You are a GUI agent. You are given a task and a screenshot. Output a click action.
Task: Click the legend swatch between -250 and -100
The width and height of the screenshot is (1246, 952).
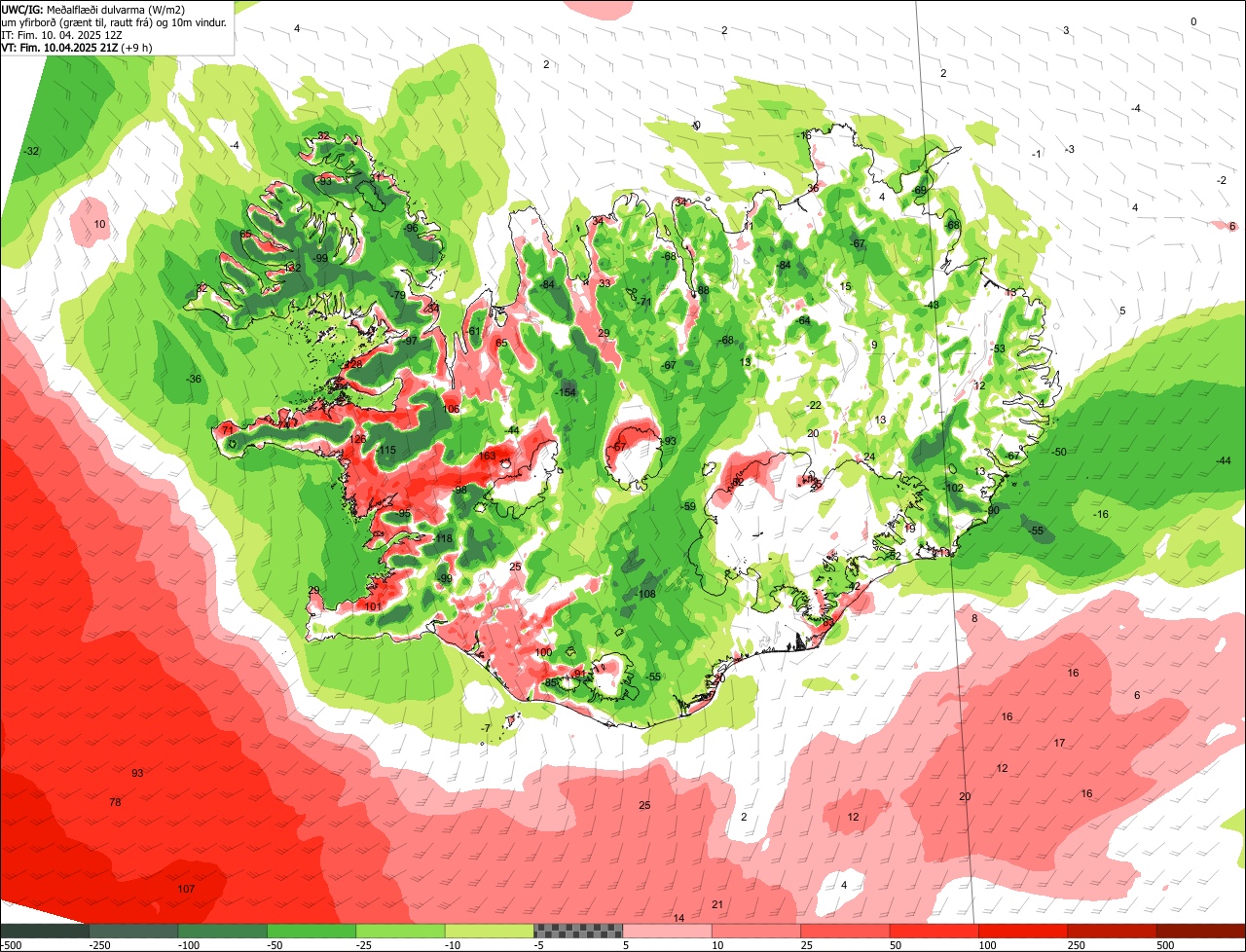pos(133,931)
